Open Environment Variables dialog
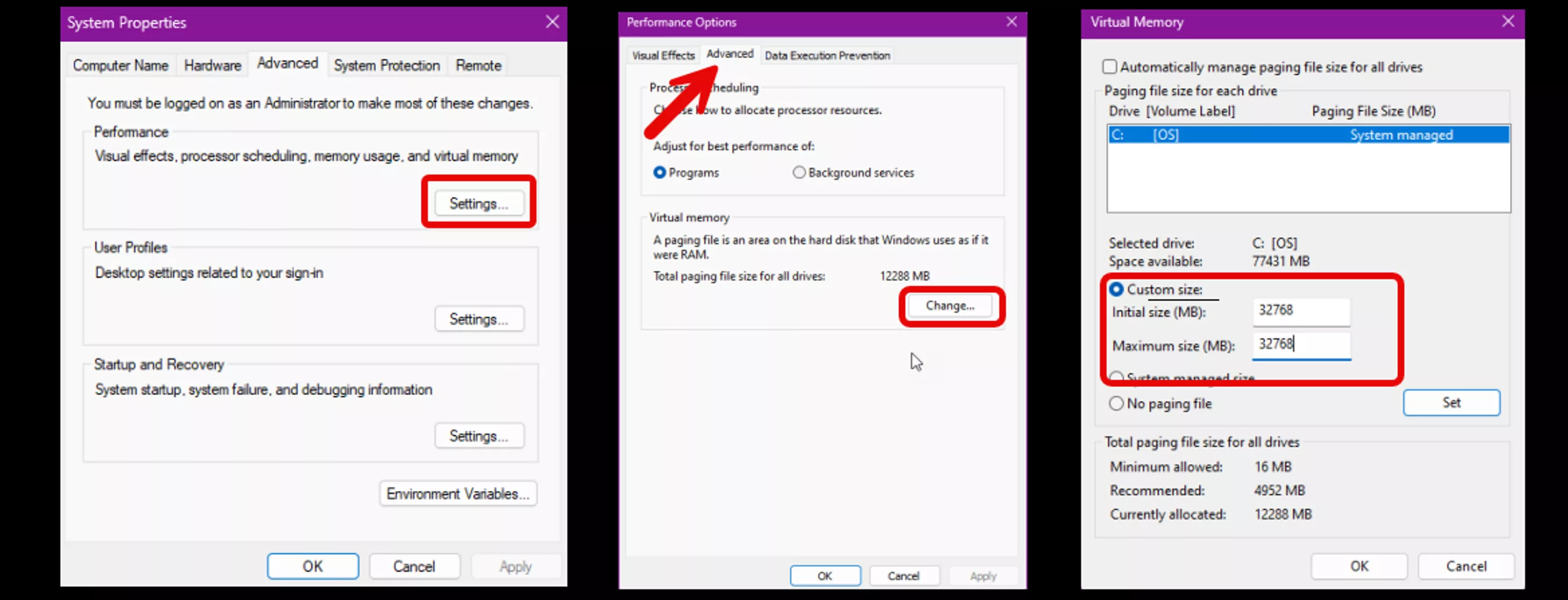Image resolution: width=1568 pixels, height=600 pixels. (458, 493)
